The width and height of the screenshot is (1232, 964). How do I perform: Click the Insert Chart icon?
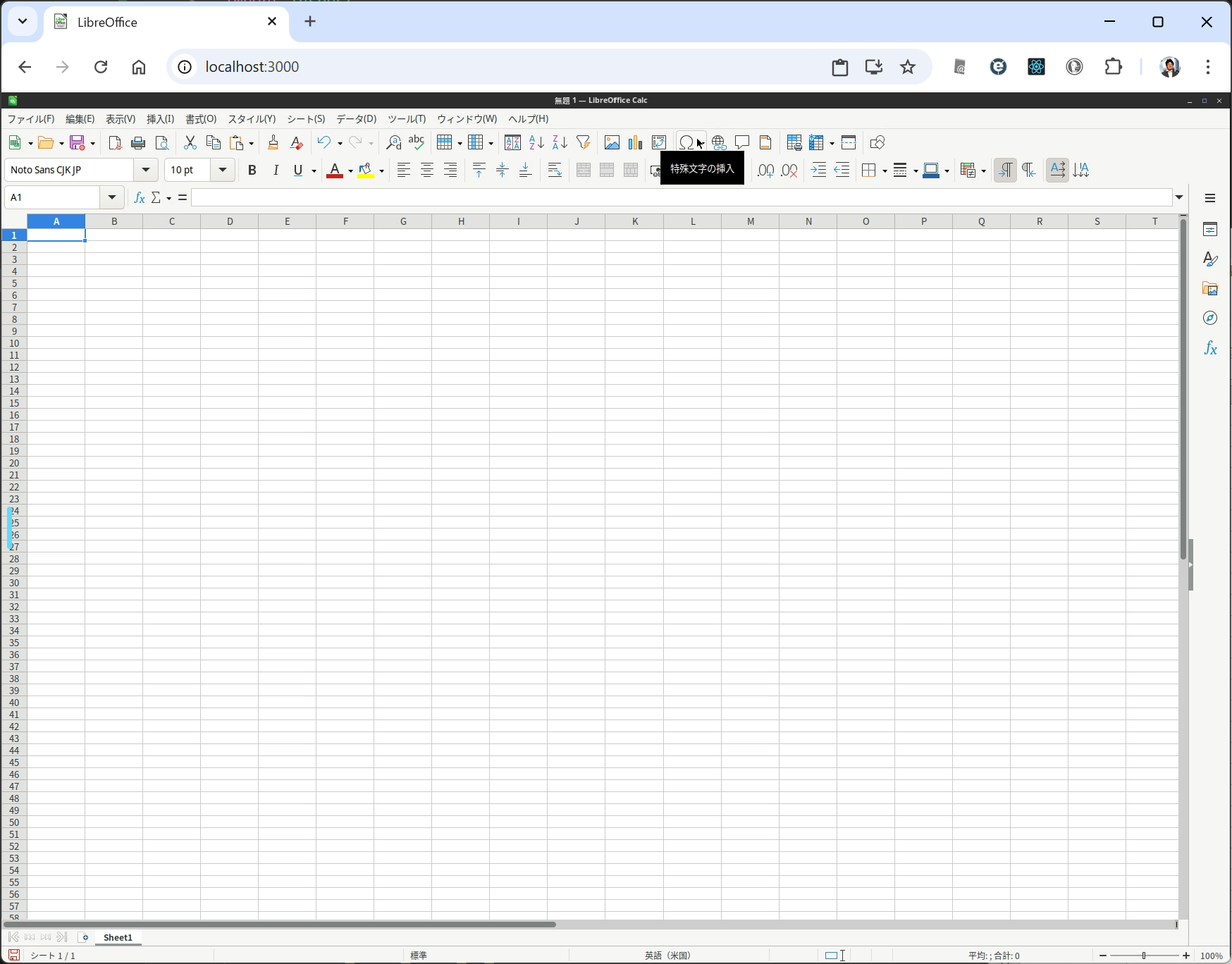(635, 143)
